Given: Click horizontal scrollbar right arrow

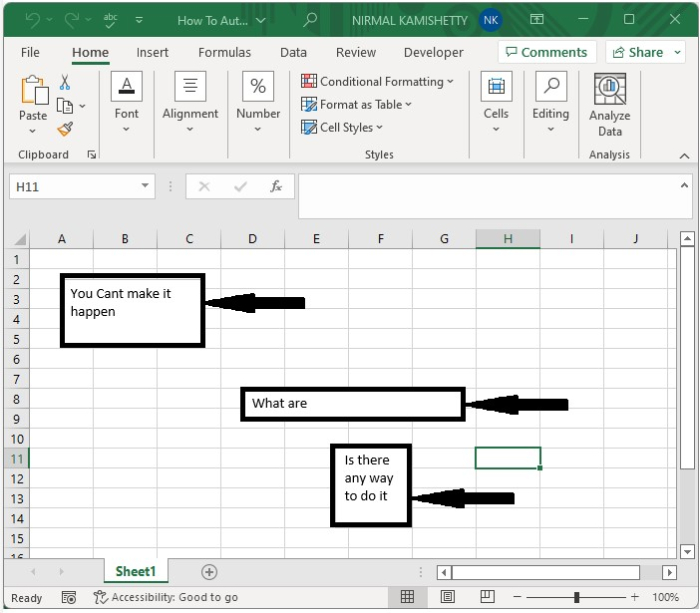Looking at the screenshot, I should (669, 572).
